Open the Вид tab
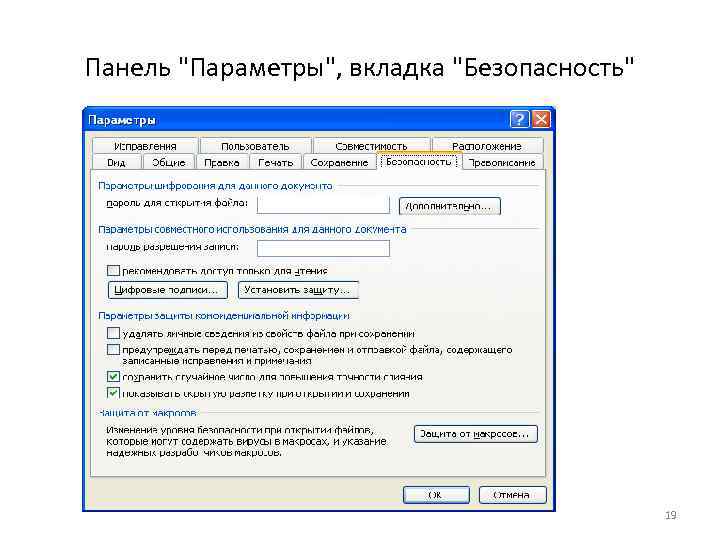This screenshot has height=540, width=720. coord(116,163)
